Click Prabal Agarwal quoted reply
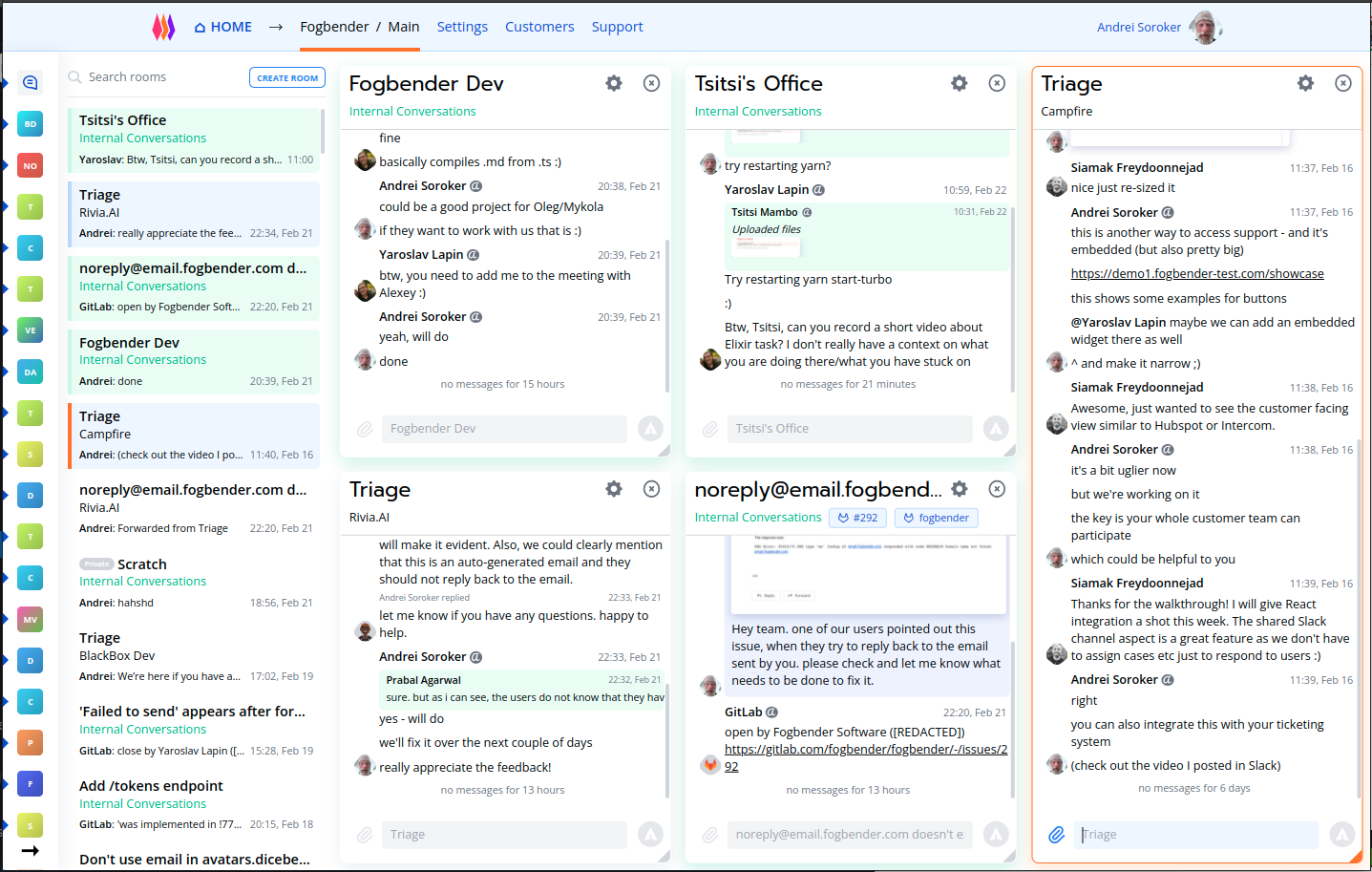This screenshot has width=1372, height=872. (x=521, y=689)
